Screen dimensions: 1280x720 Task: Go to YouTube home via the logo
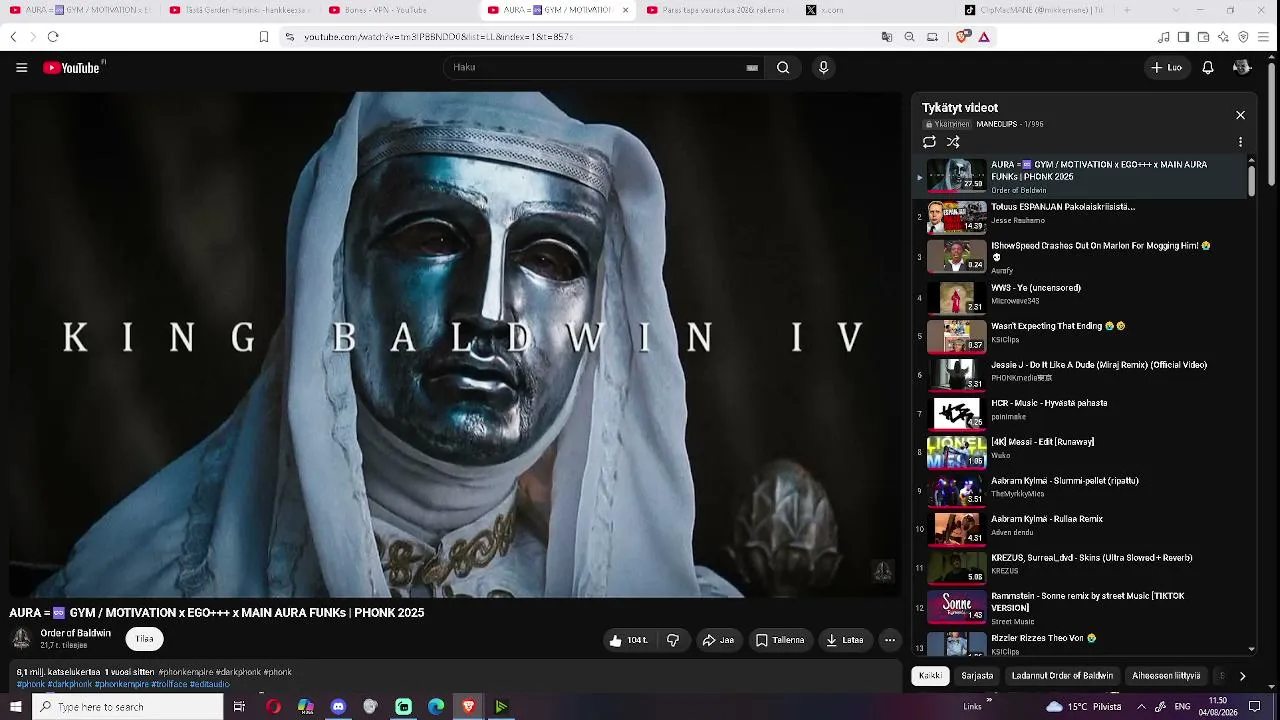pos(73,68)
